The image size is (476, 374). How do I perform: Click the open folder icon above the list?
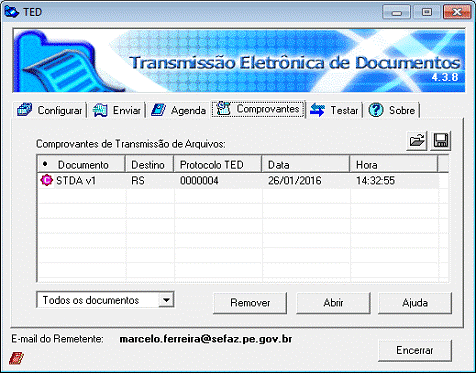click(417, 141)
